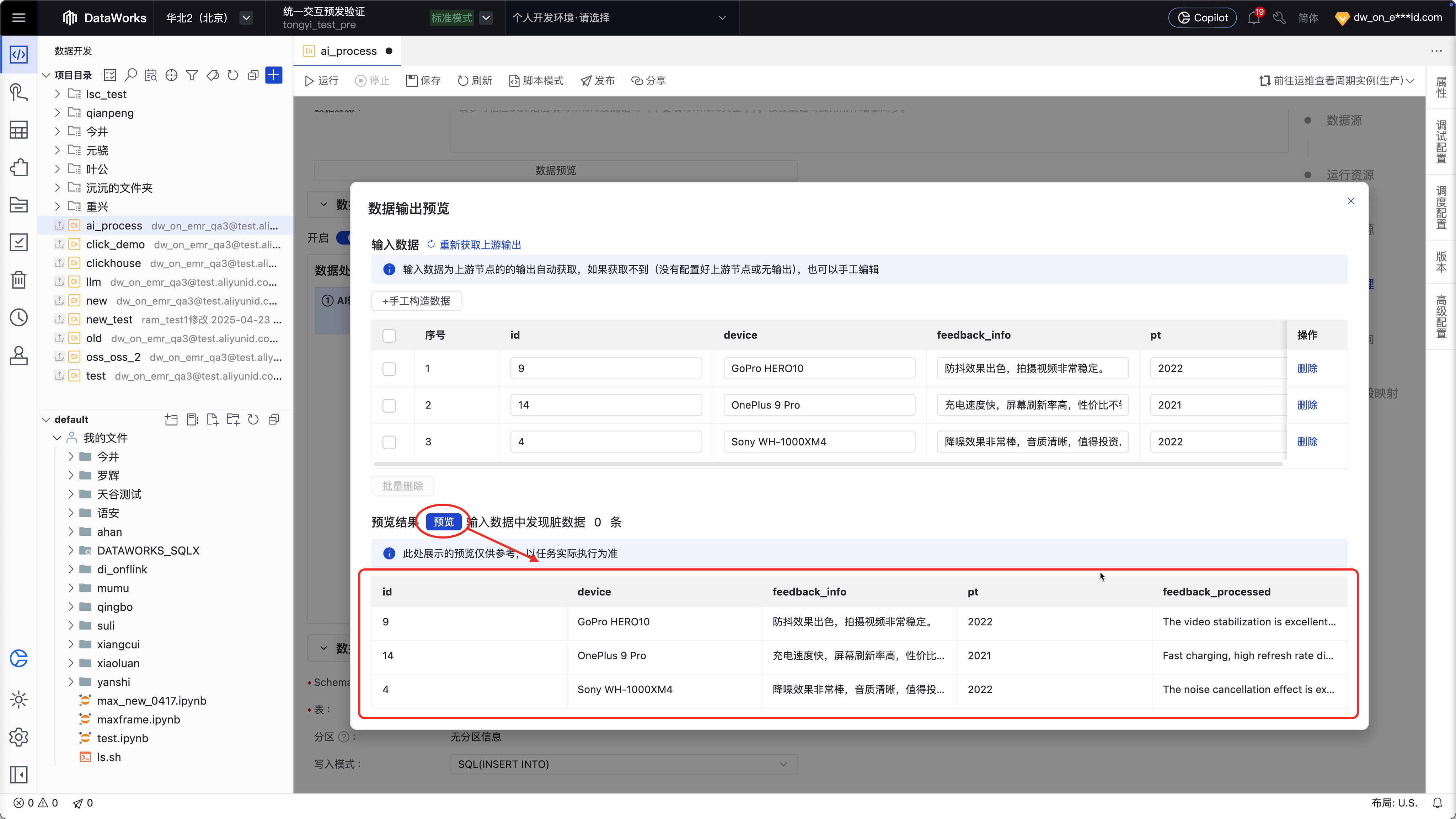Click the blue plus new-item icon
1456x819 pixels.
274,75
